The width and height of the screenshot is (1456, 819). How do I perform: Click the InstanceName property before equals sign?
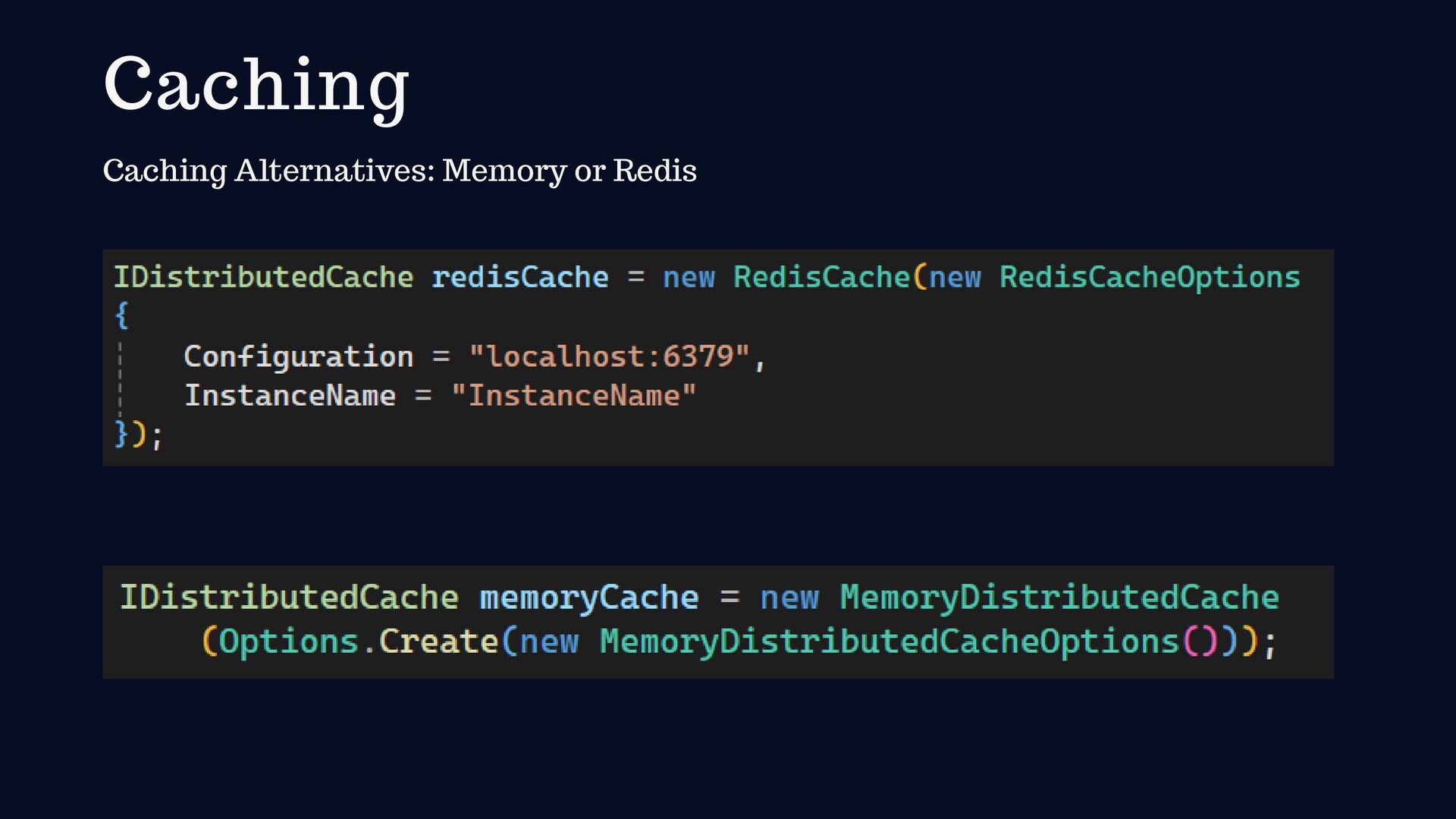pos(290,396)
